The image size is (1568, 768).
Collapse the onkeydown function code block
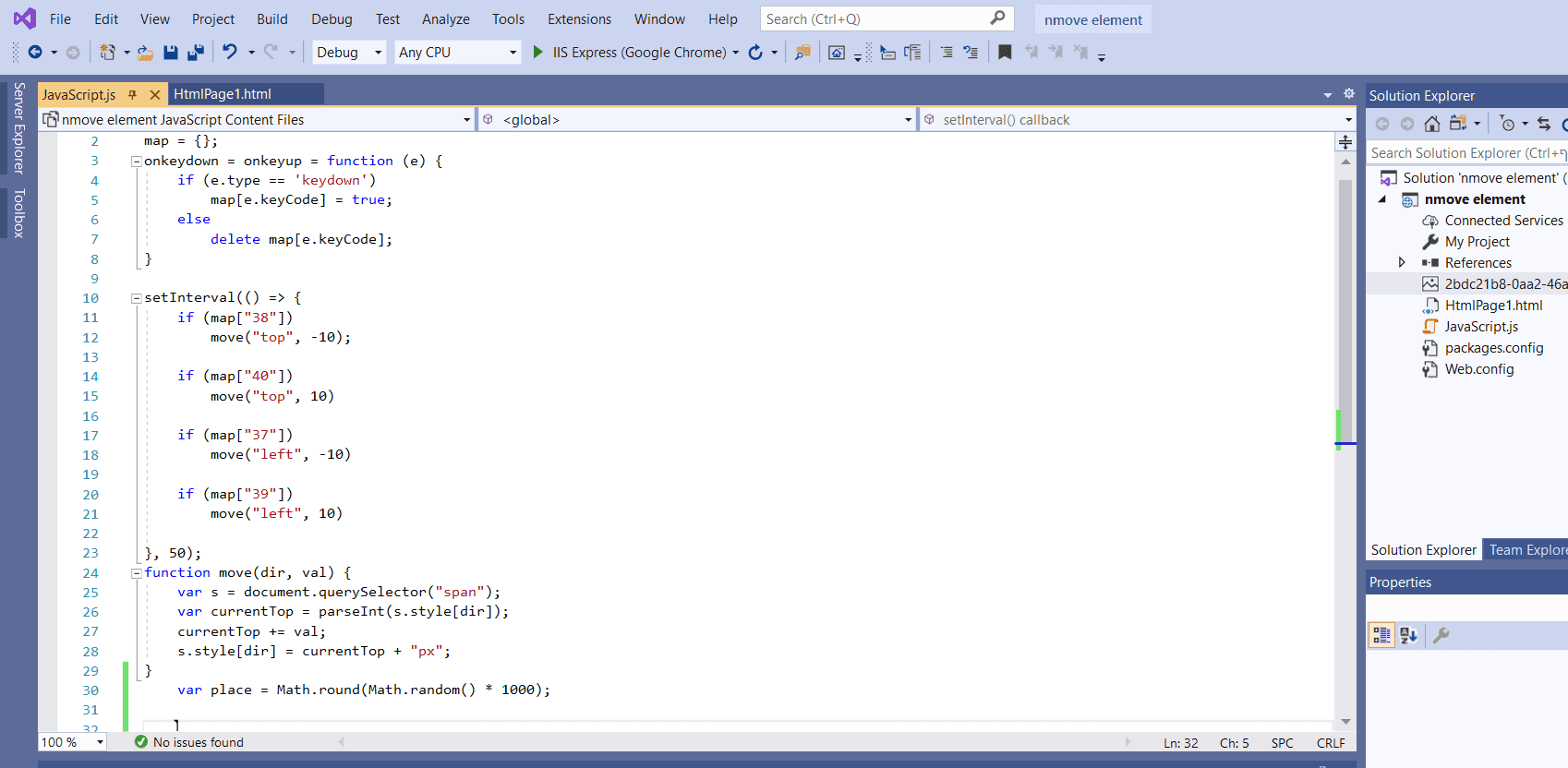[x=137, y=162]
